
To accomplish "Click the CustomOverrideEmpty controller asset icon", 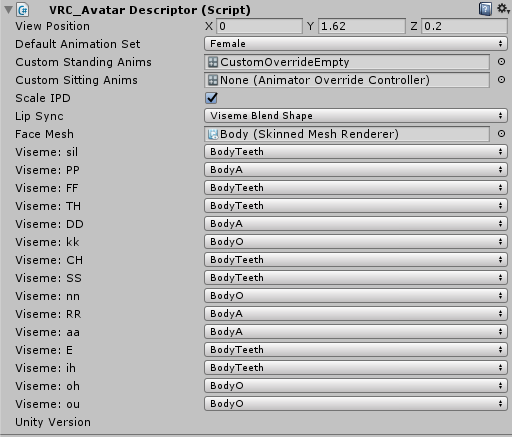I will click(x=213, y=62).
